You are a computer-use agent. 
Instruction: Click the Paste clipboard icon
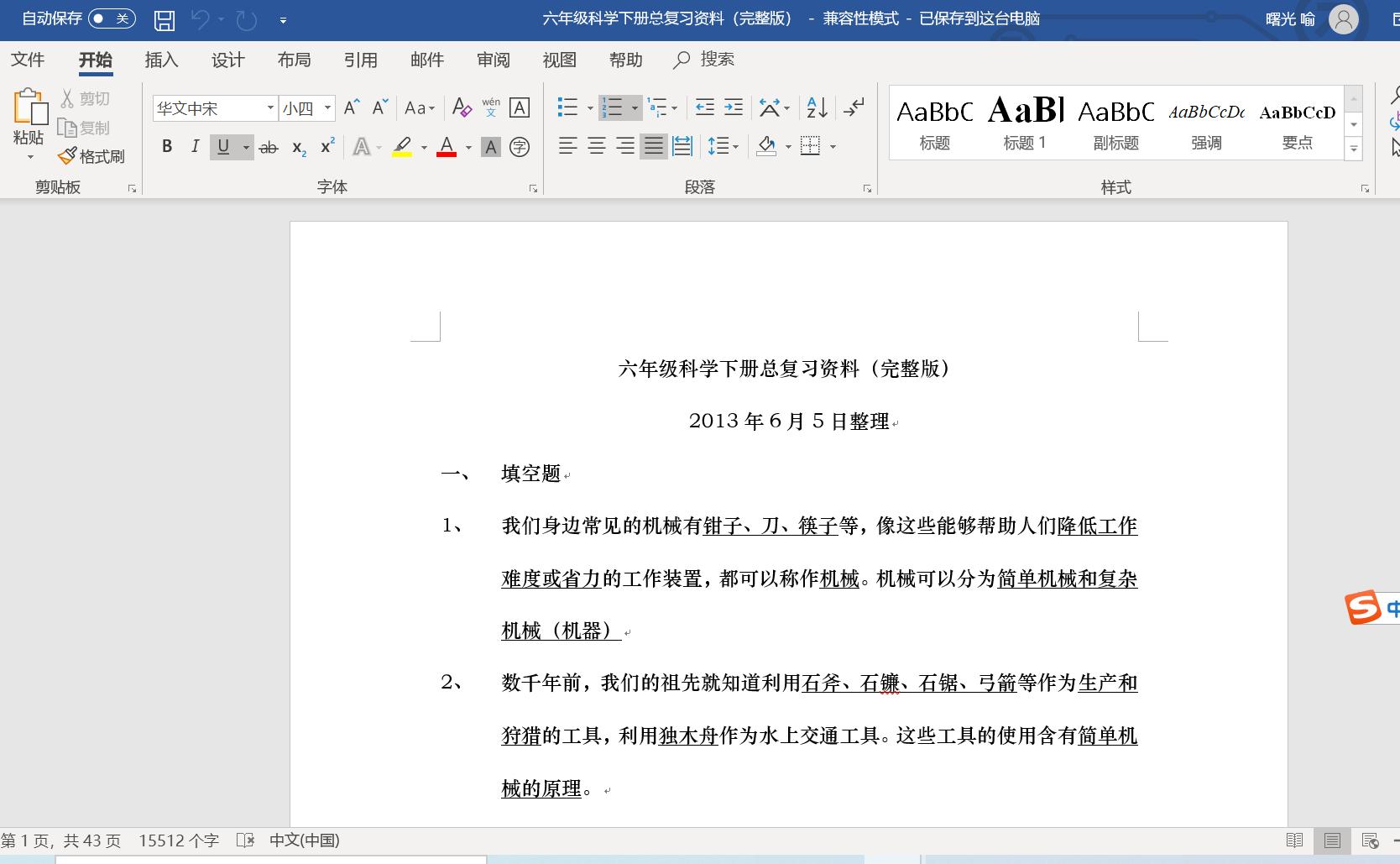coord(30,107)
